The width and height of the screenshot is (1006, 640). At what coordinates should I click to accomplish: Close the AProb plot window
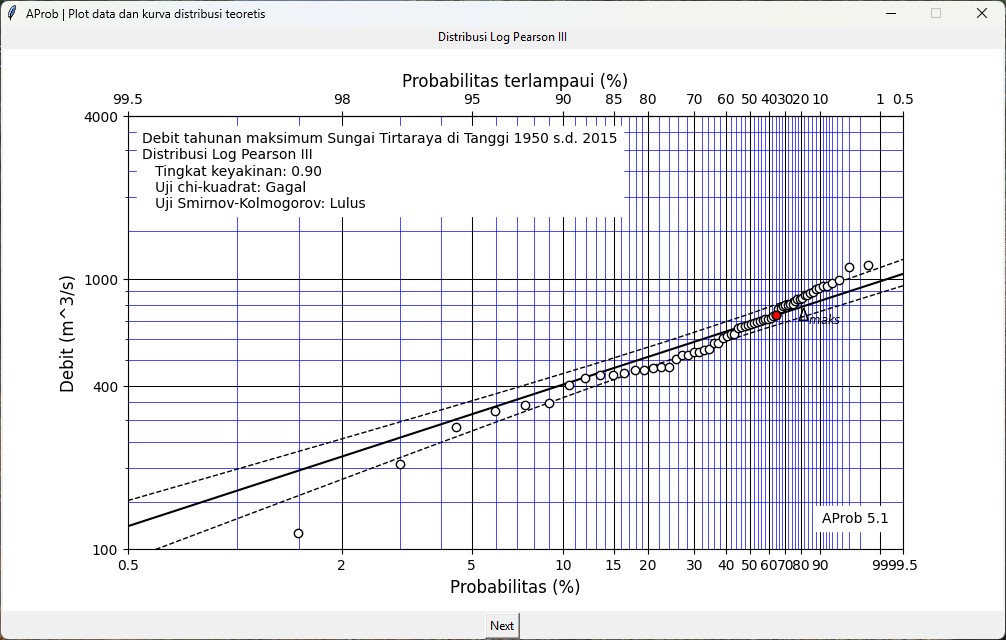coord(981,14)
